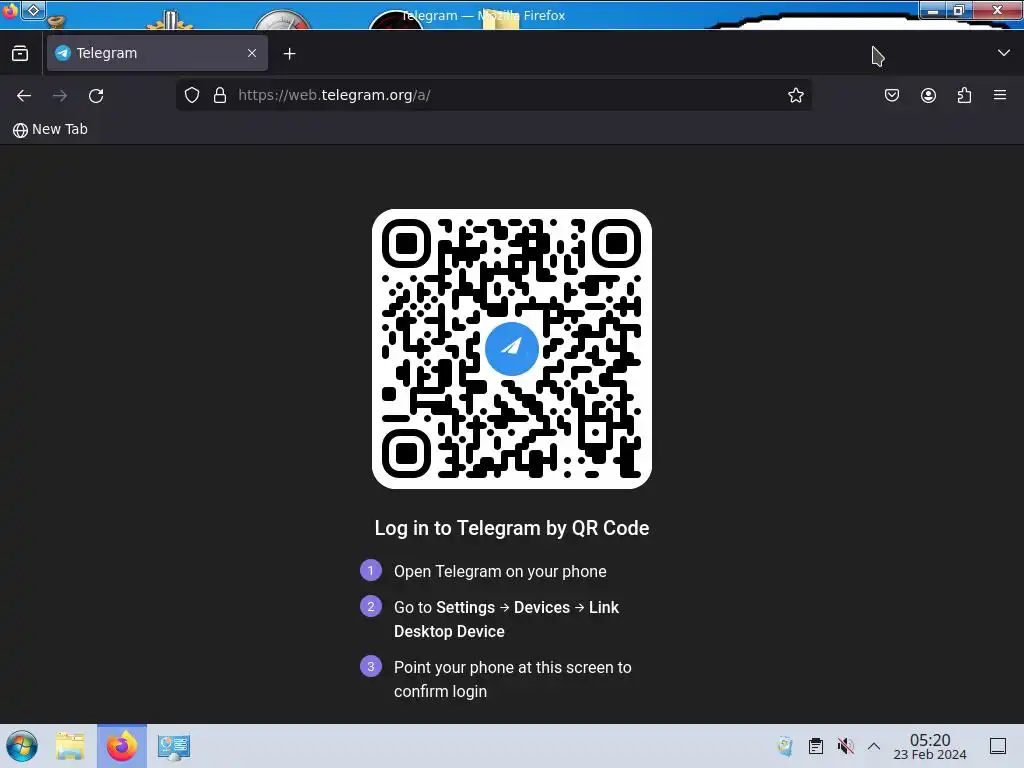Go back using the browser back arrow
The height and width of the screenshot is (768, 1024).
click(x=24, y=95)
